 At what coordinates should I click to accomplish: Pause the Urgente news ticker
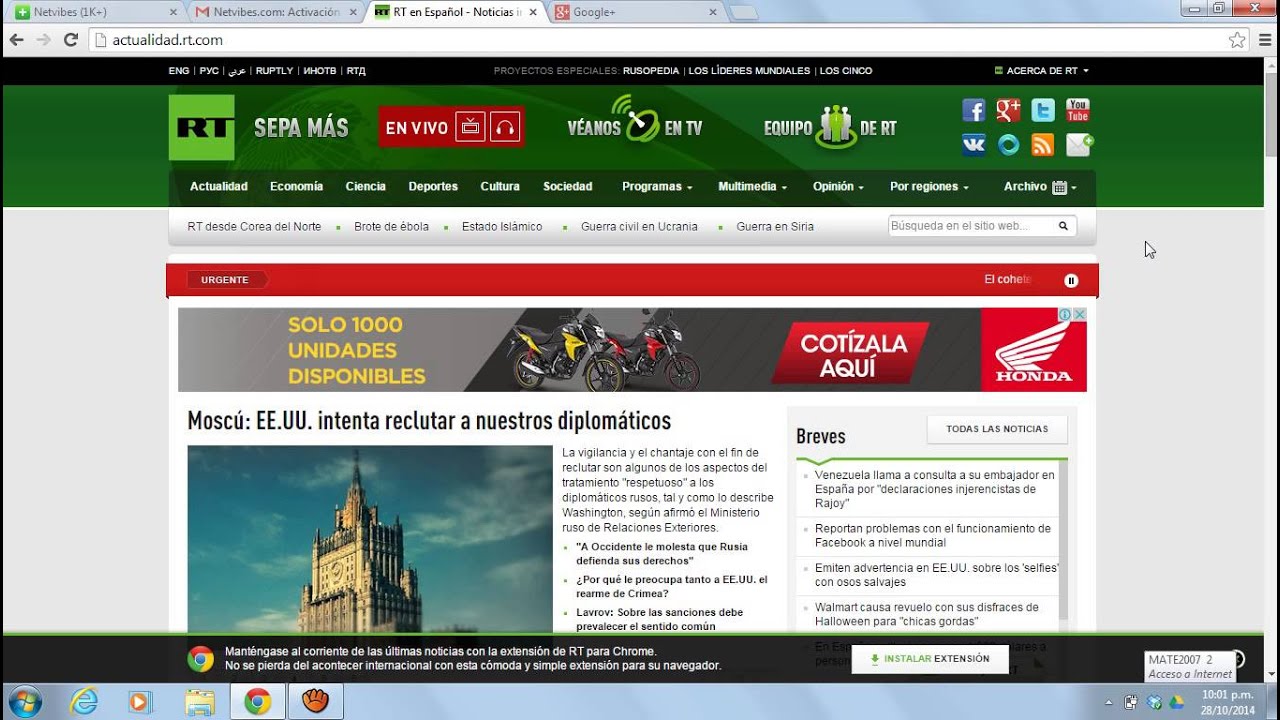click(x=1071, y=280)
